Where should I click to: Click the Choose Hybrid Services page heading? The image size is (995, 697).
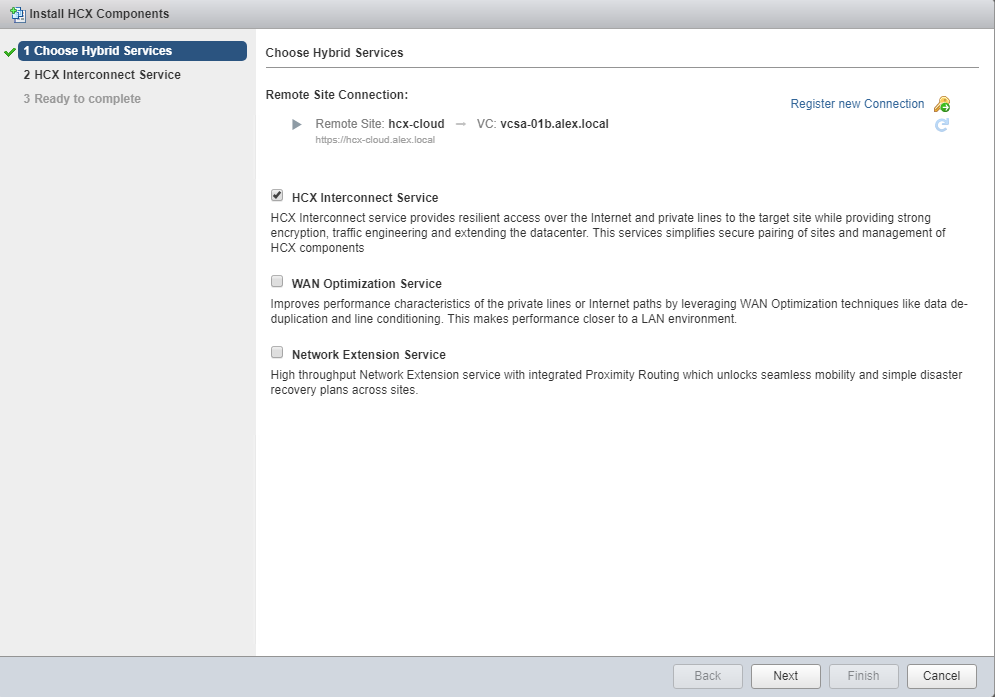click(334, 53)
